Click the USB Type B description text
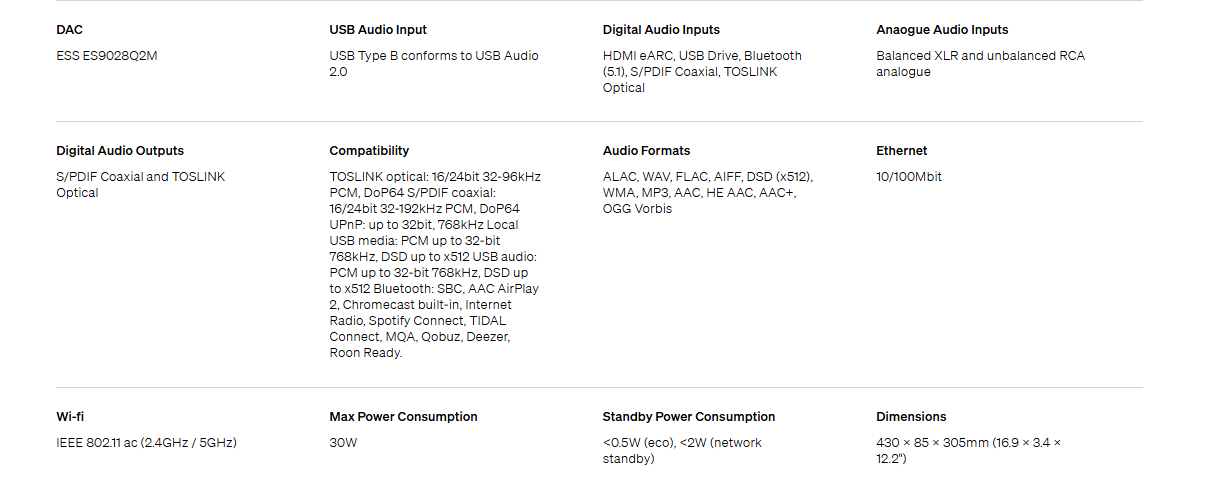1206x491 pixels. click(x=434, y=64)
